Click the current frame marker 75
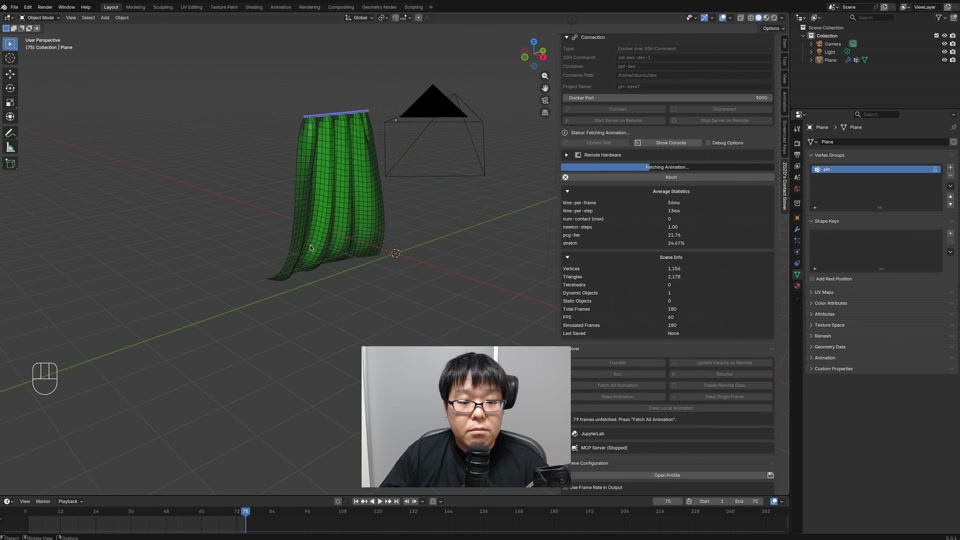The height and width of the screenshot is (540, 960). (x=246, y=511)
